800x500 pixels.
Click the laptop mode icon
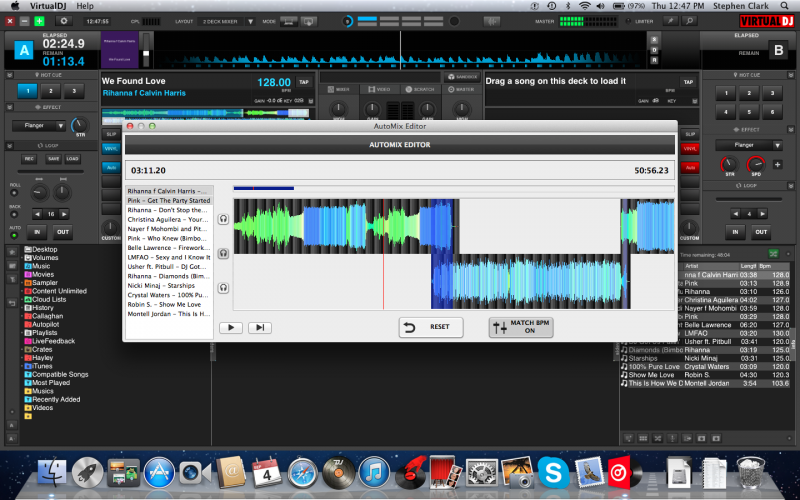tap(288, 21)
